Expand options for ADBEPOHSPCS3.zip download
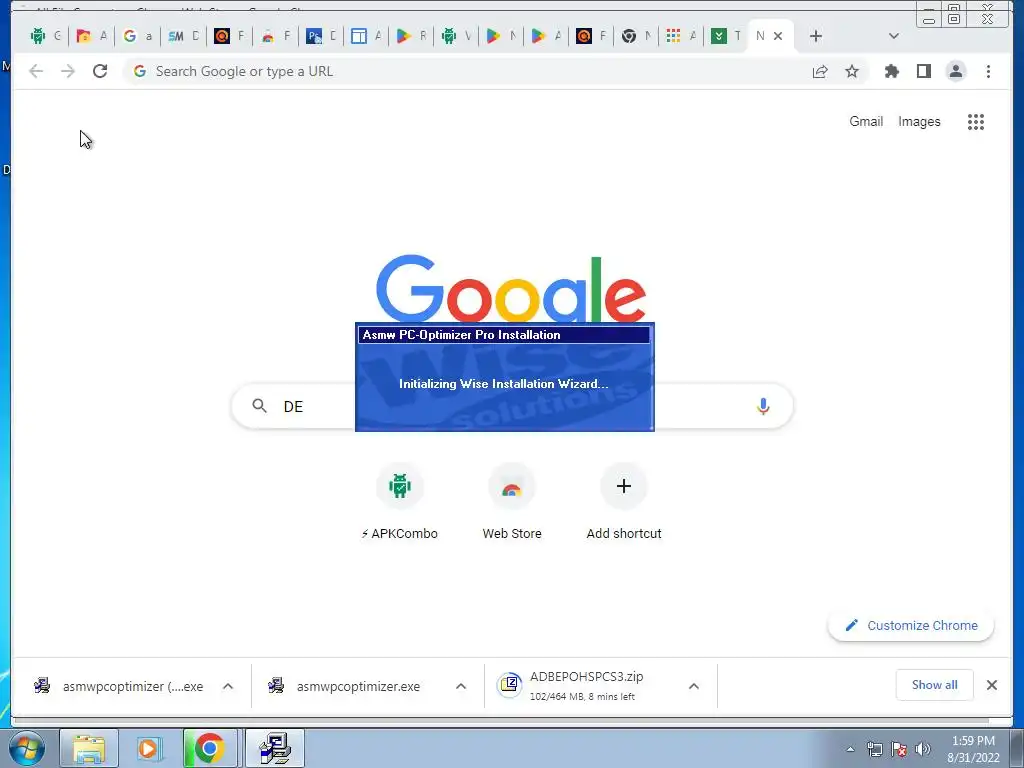 (x=694, y=686)
